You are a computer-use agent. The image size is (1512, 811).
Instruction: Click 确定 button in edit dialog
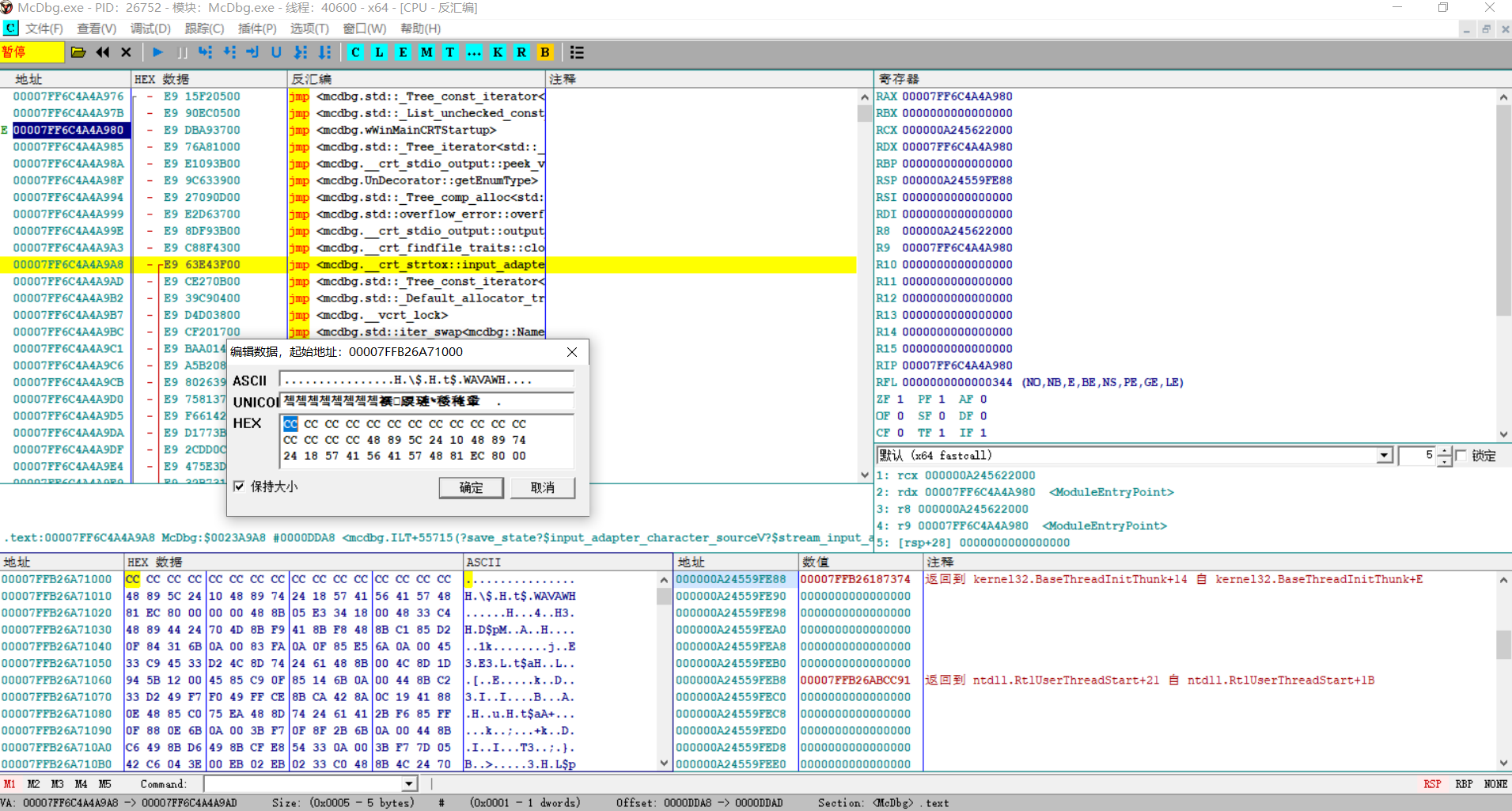click(x=472, y=487)
